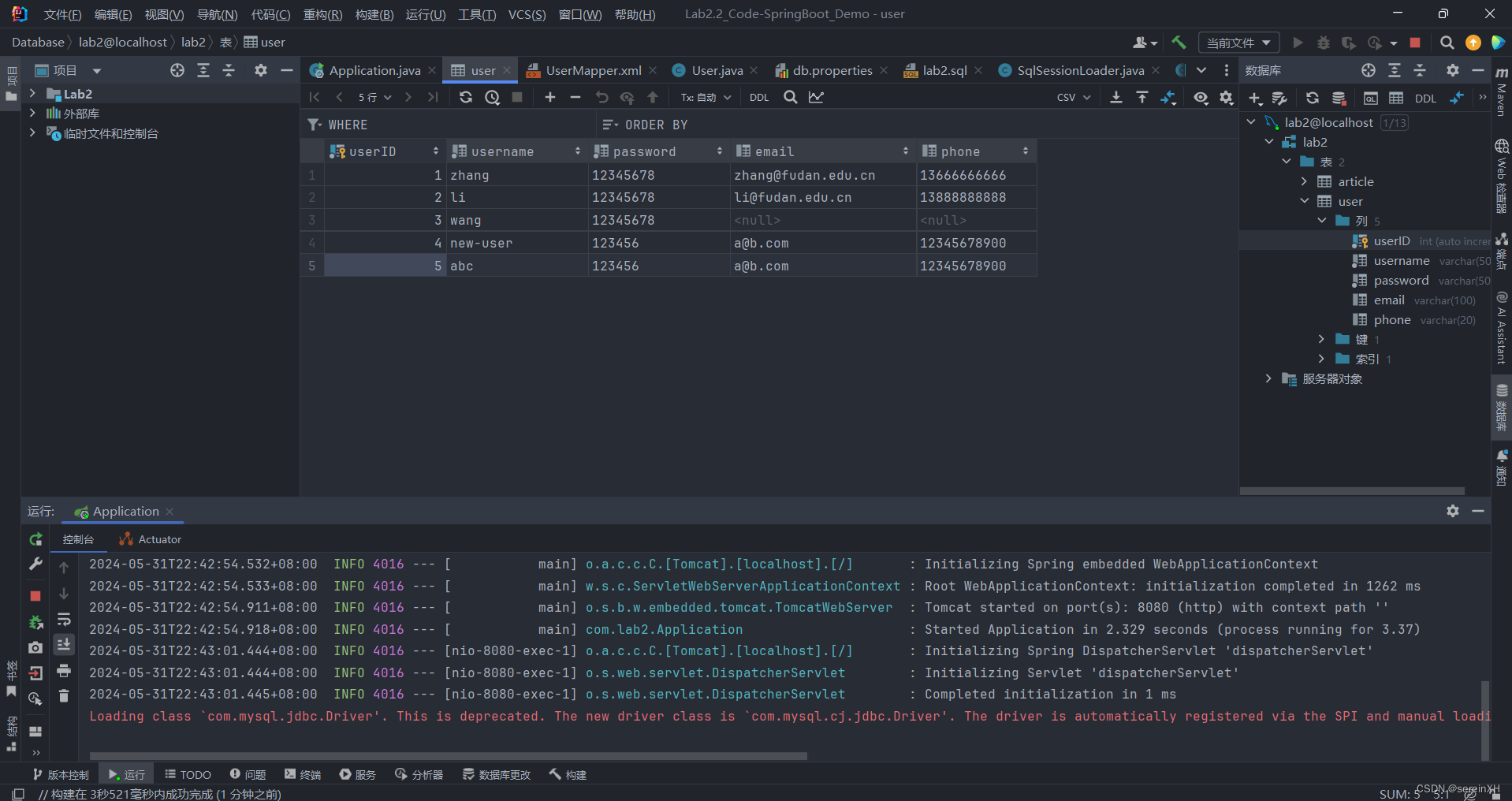Toggle soft-wrap in the run console

pos(64,620)
